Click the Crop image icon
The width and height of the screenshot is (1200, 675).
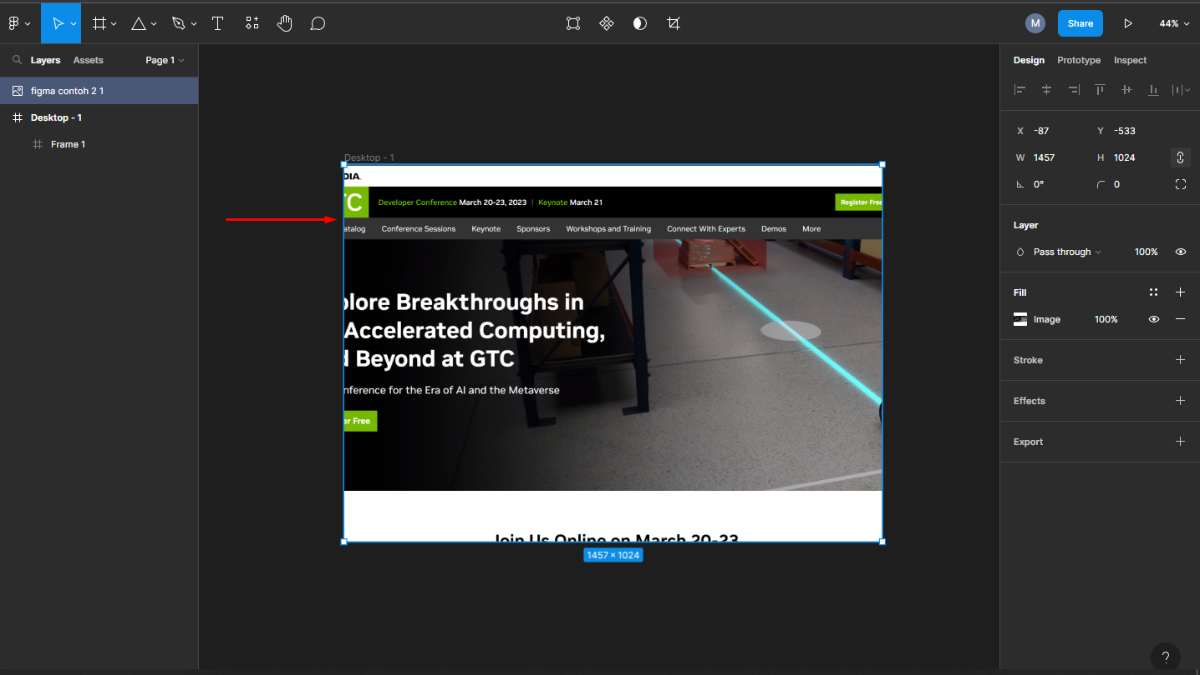point(673,23)
